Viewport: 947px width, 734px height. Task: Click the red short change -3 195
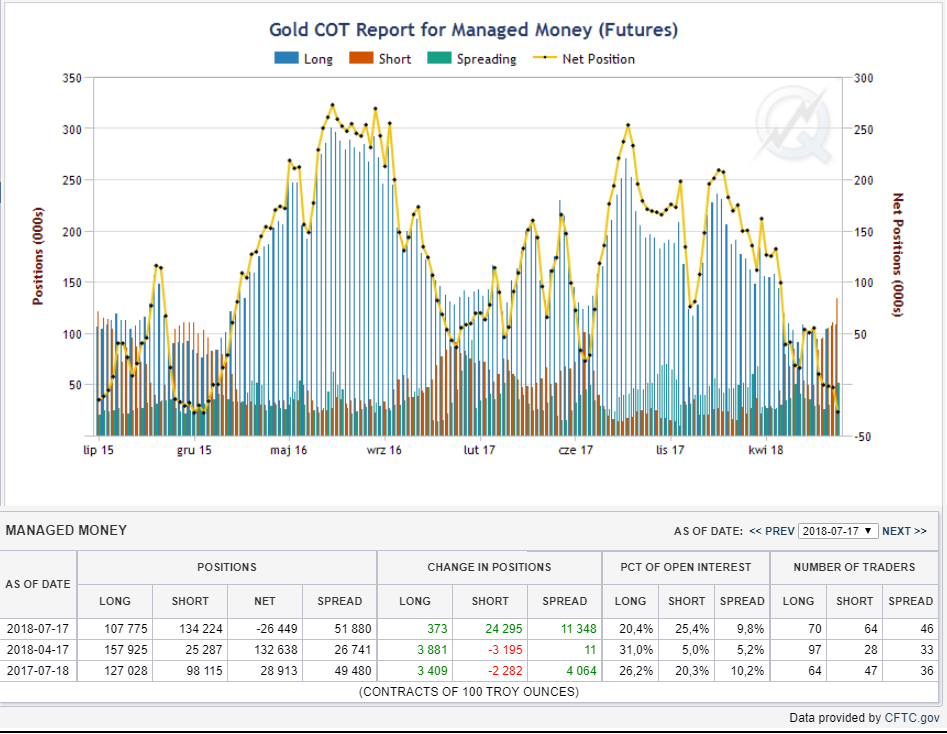(x=506, y=650)
